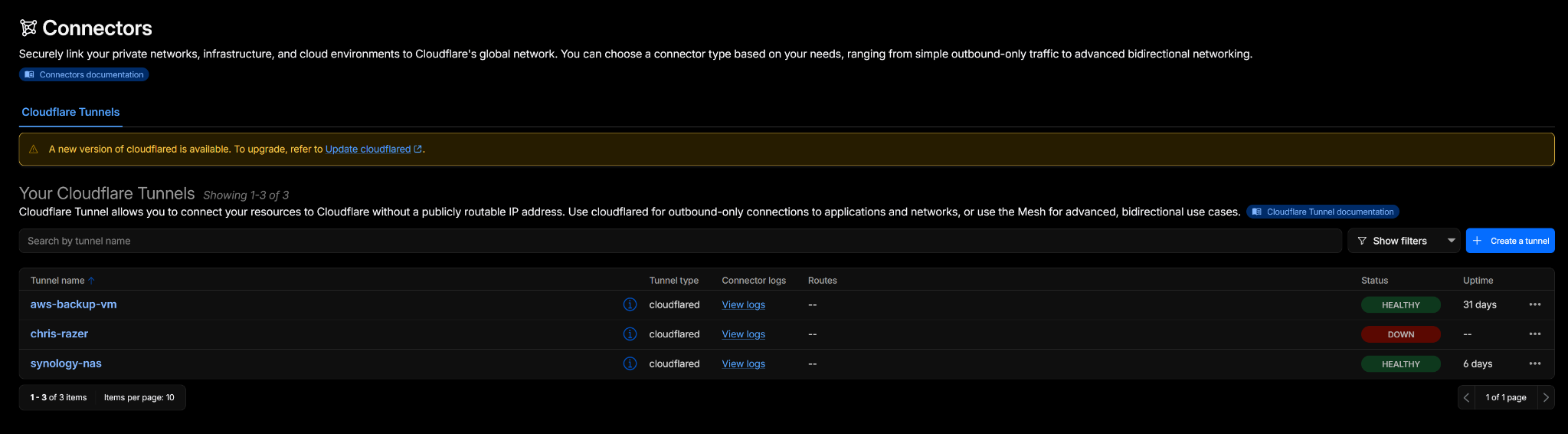View logs for chris-razer

[x=743, y=334]
